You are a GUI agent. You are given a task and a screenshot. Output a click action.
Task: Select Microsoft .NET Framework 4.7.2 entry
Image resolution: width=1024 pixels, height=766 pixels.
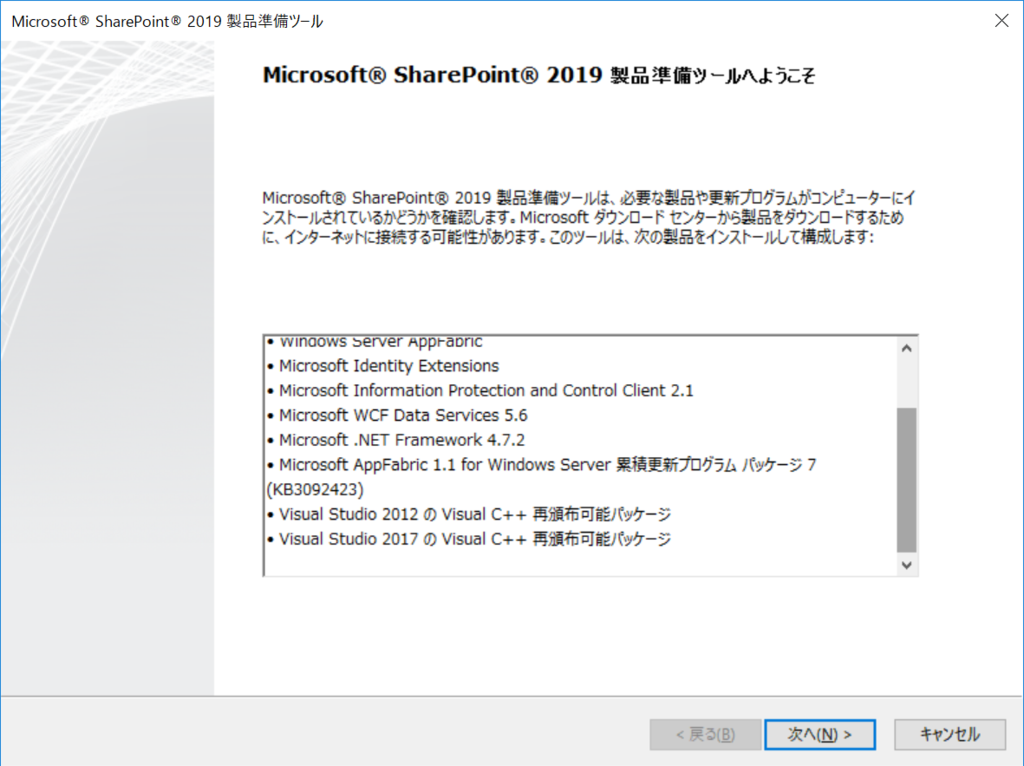click(396, 440)
